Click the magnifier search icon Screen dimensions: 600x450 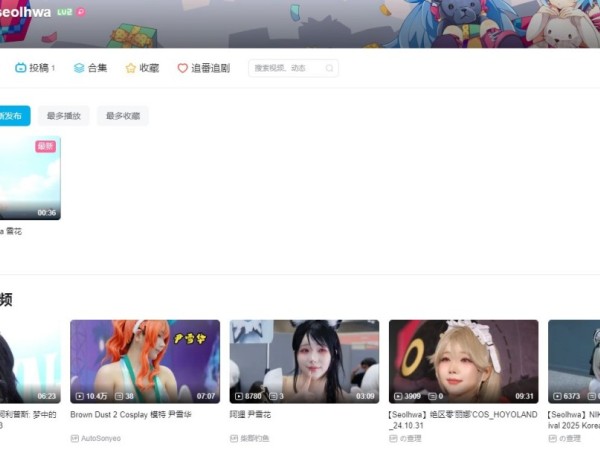click(x=329, y=68)
